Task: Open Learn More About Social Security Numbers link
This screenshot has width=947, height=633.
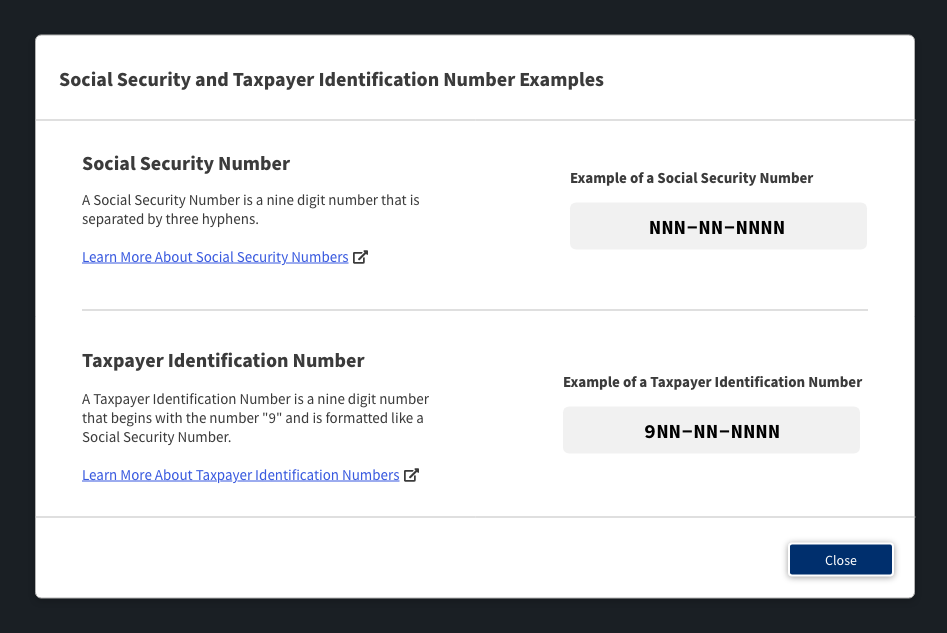Action: tap(215, 257)
